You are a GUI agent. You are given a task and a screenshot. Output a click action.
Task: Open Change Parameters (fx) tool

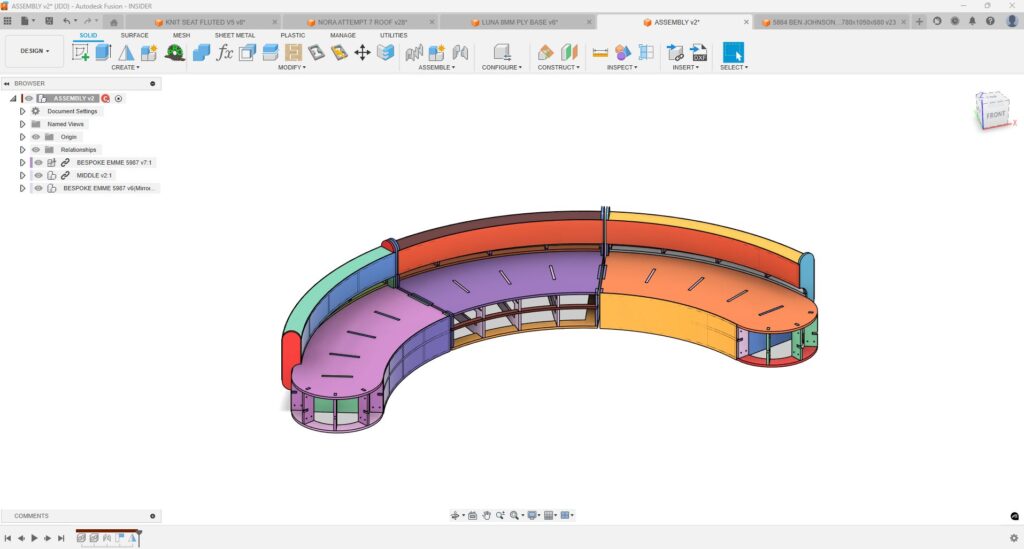(225, 52)
